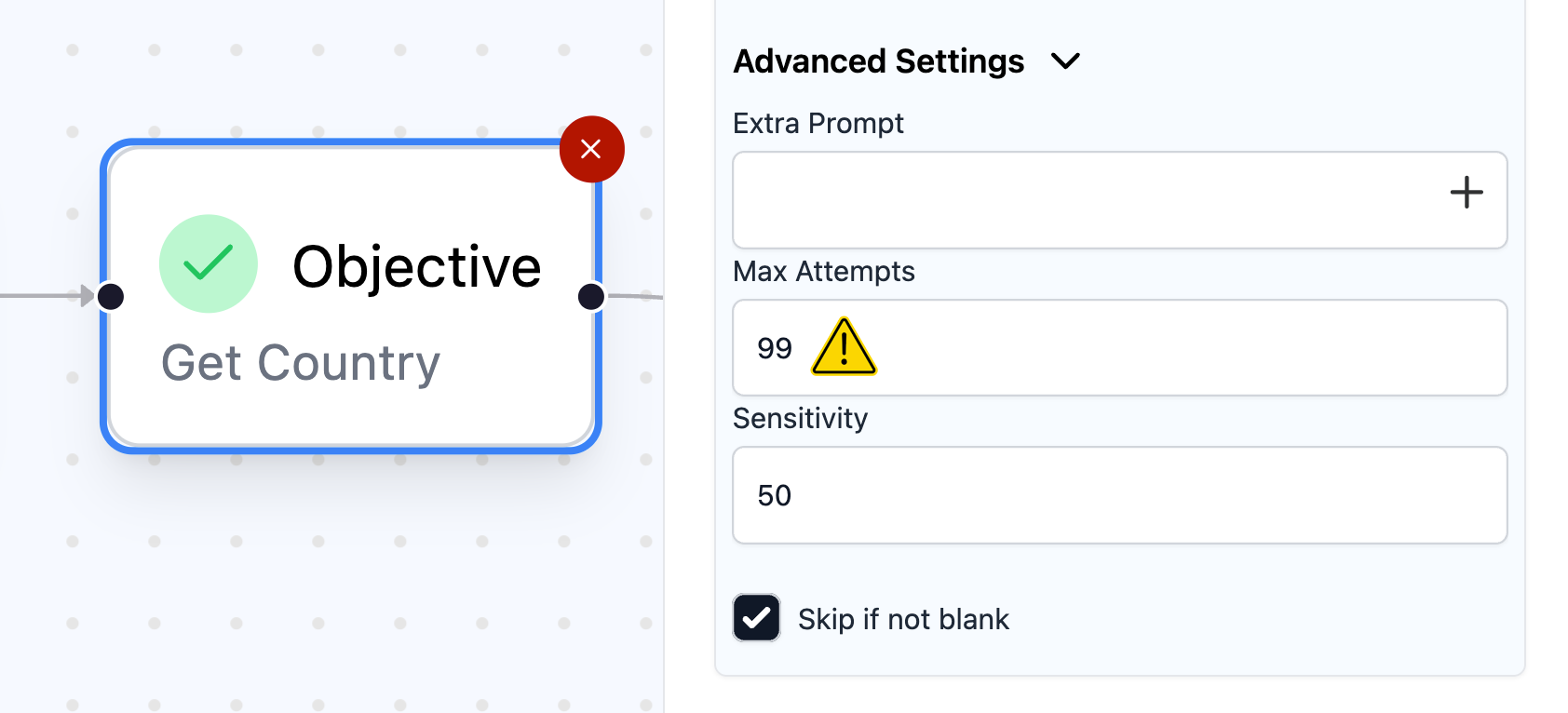Click the output connection dot on Objective node
Viewport: 1568px width, 713px height.
[x=592, y=296]
